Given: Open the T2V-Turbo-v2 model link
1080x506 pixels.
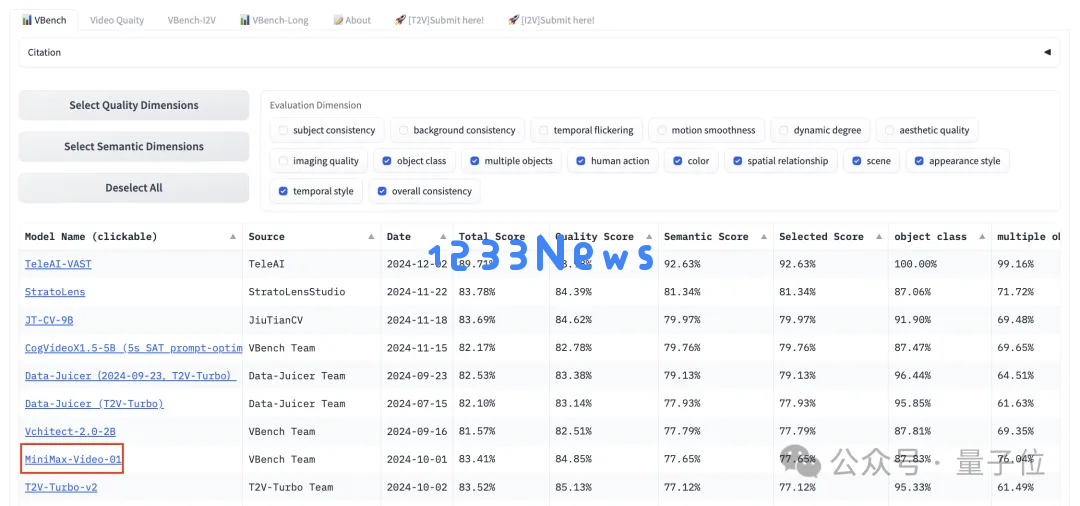Looking at the screenshot, I should (61, 487).
